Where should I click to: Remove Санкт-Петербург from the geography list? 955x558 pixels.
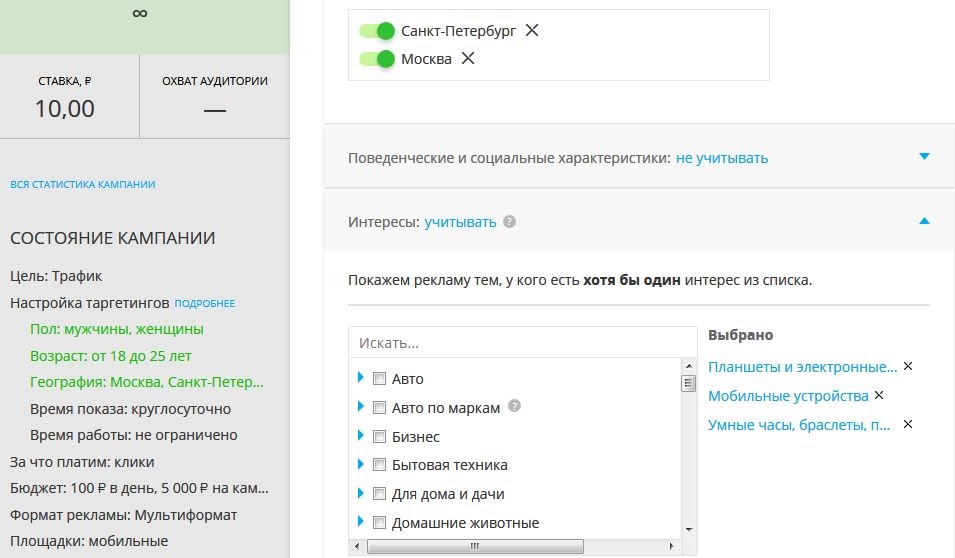click(x=532, y=30)
